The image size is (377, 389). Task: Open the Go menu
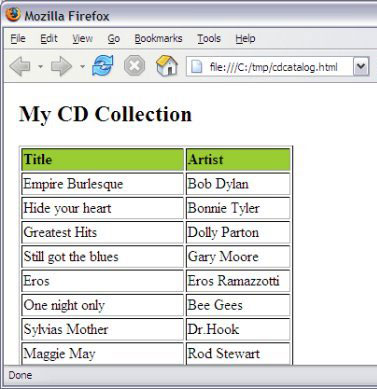tap(114, 39)
